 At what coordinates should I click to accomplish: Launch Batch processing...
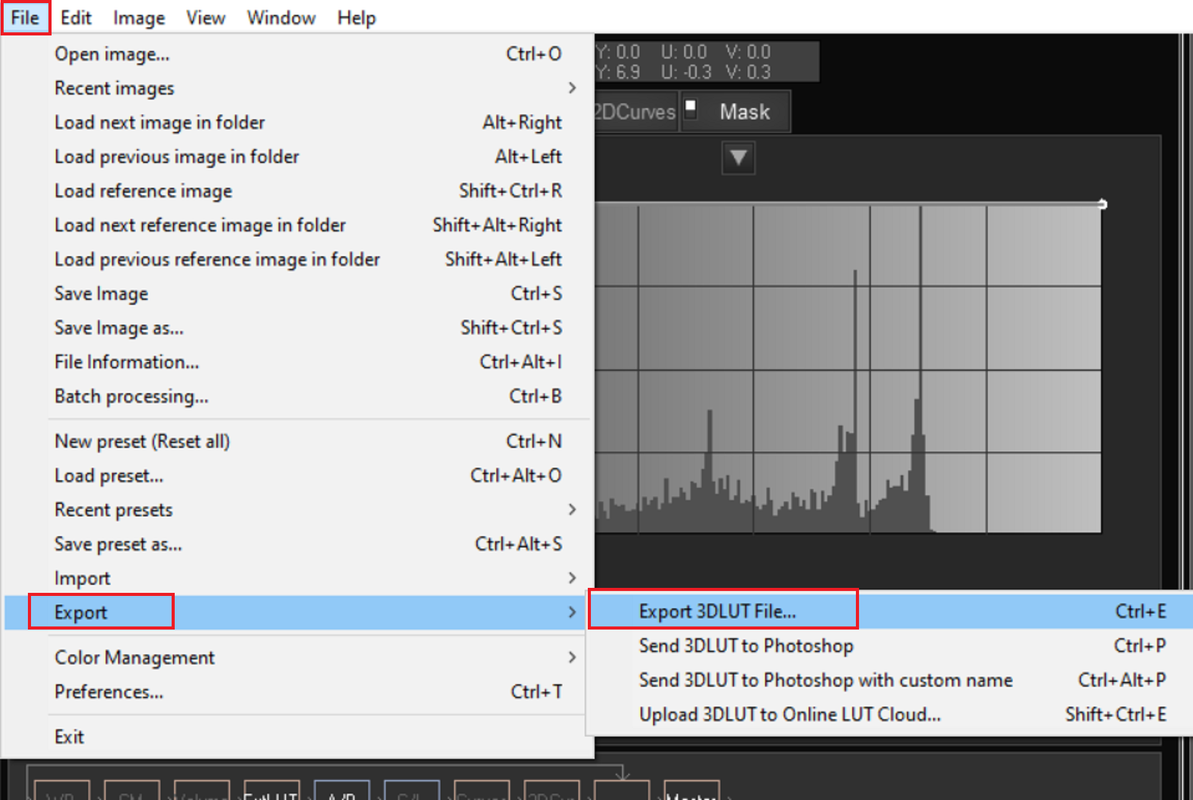click(297, 397)
